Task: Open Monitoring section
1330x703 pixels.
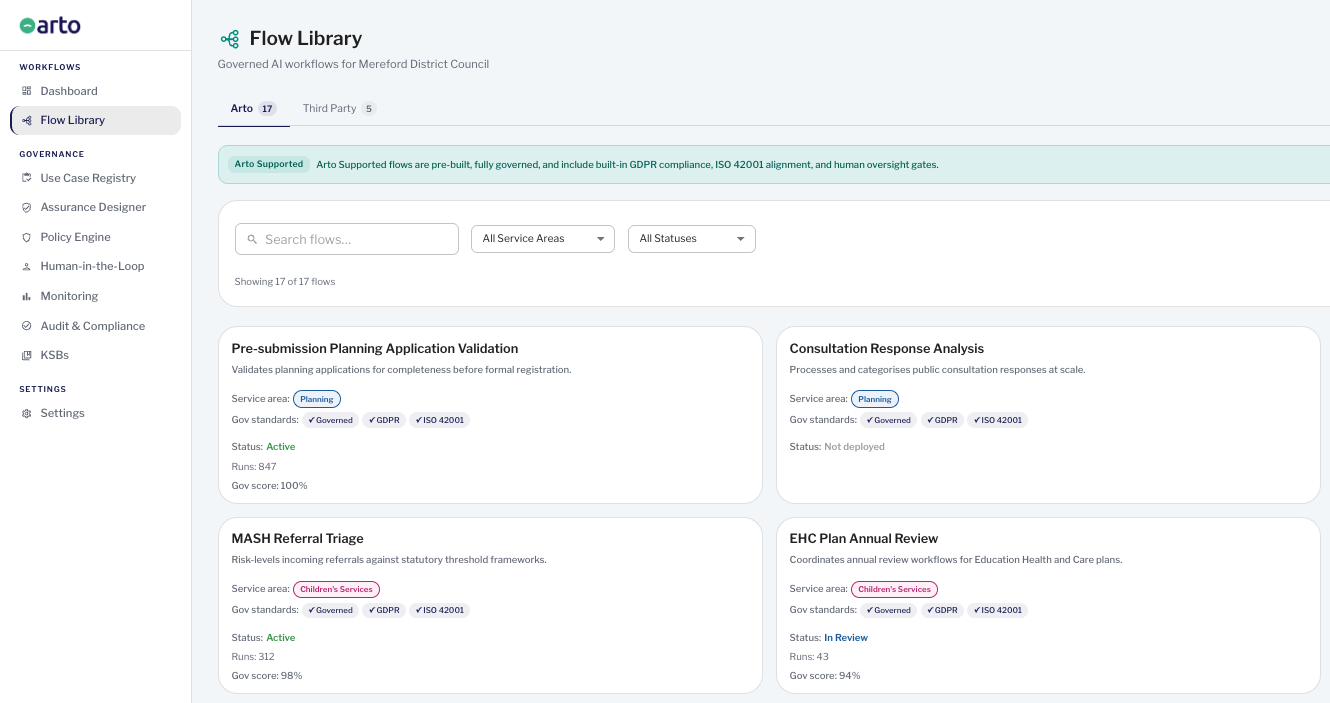Action: click(x=96, y=296)
